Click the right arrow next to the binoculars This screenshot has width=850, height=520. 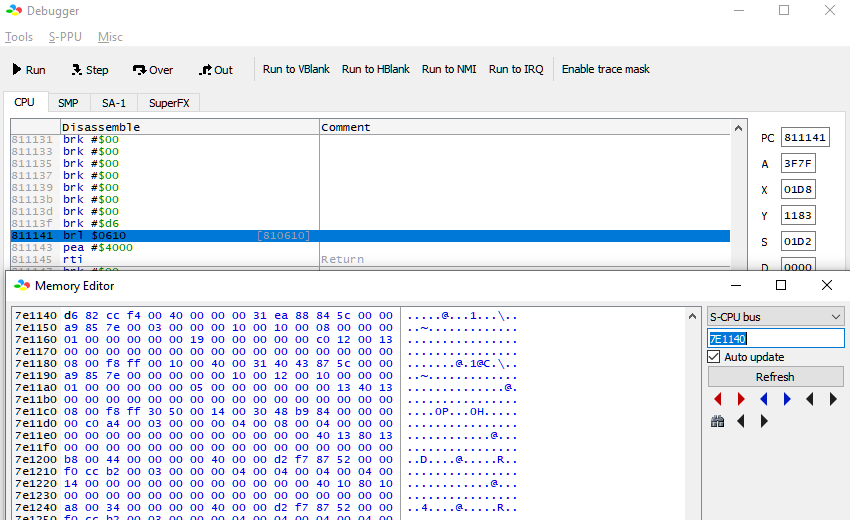(x=764, y=421)
